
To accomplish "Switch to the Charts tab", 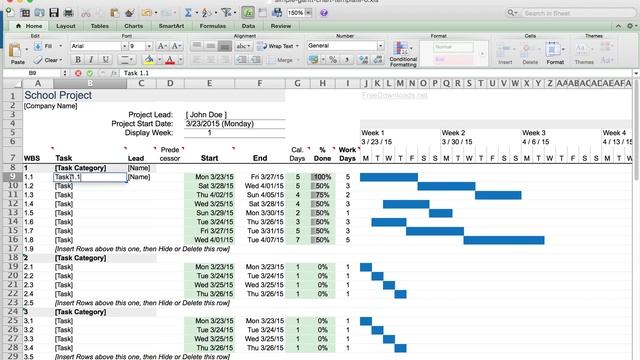I will click(133, 26).
